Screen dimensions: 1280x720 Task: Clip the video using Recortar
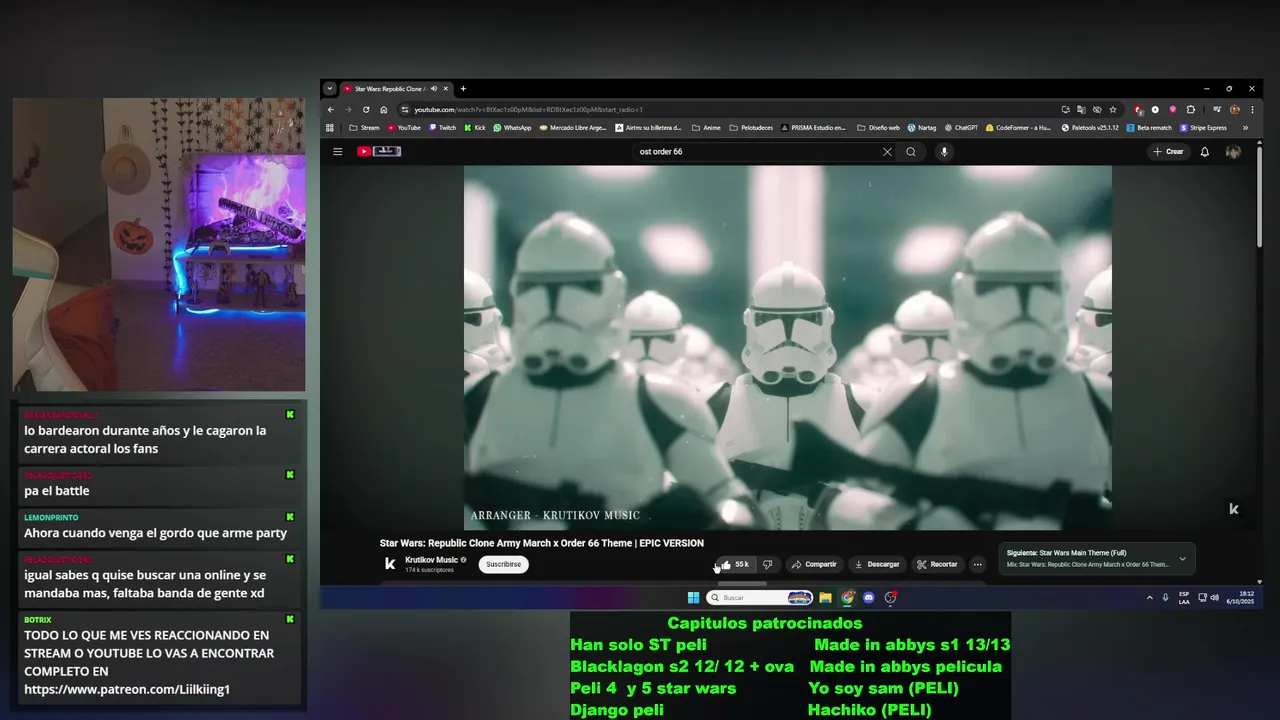(x=937, y=564)
